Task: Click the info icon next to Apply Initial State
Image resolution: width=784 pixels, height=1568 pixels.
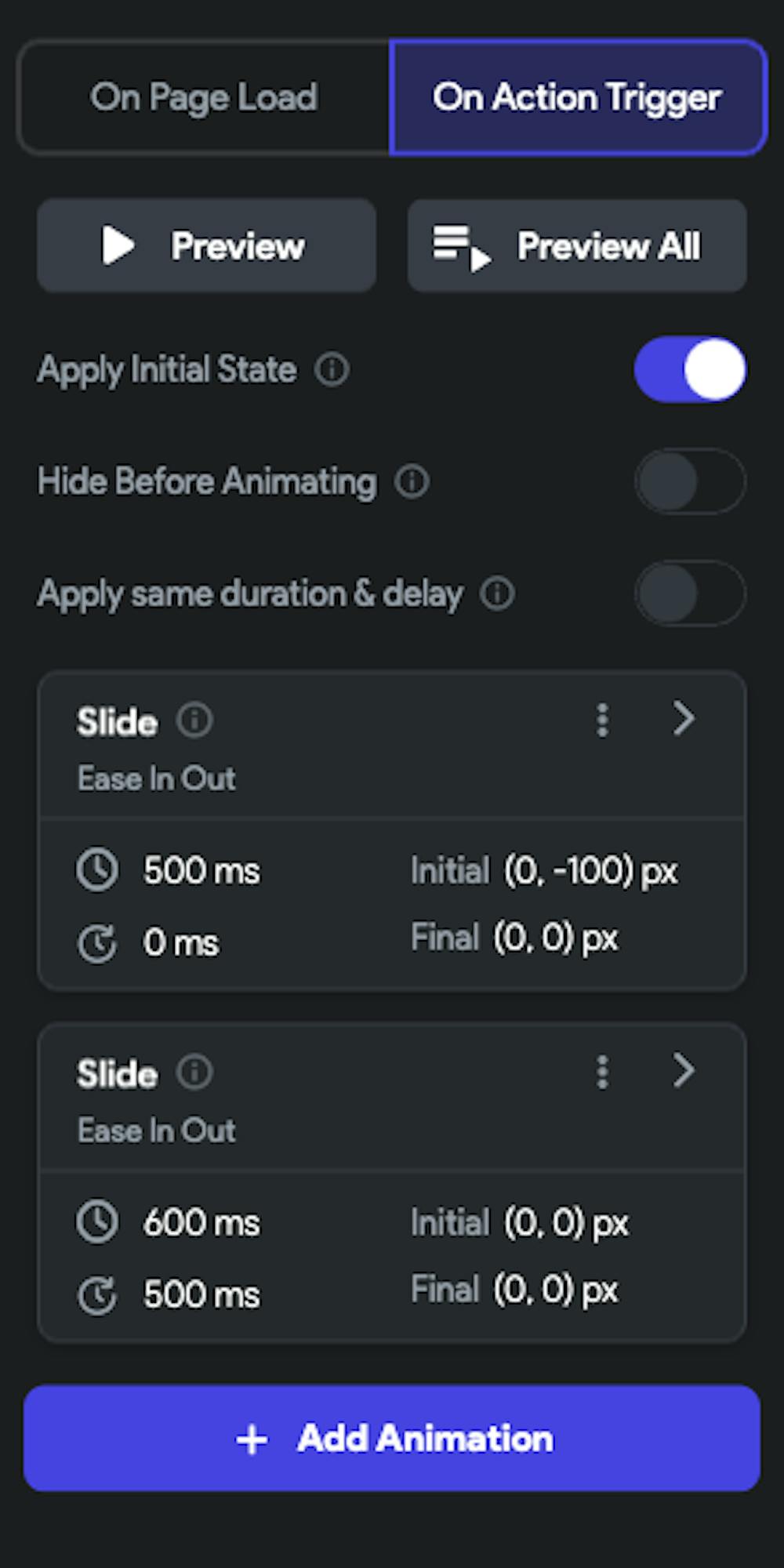Action: click(x=334, y=369)
